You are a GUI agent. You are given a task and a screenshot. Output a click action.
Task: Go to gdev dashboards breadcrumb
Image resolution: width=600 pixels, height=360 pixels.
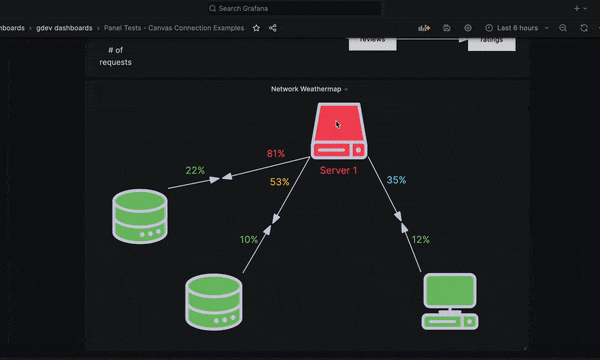[64, 28]
